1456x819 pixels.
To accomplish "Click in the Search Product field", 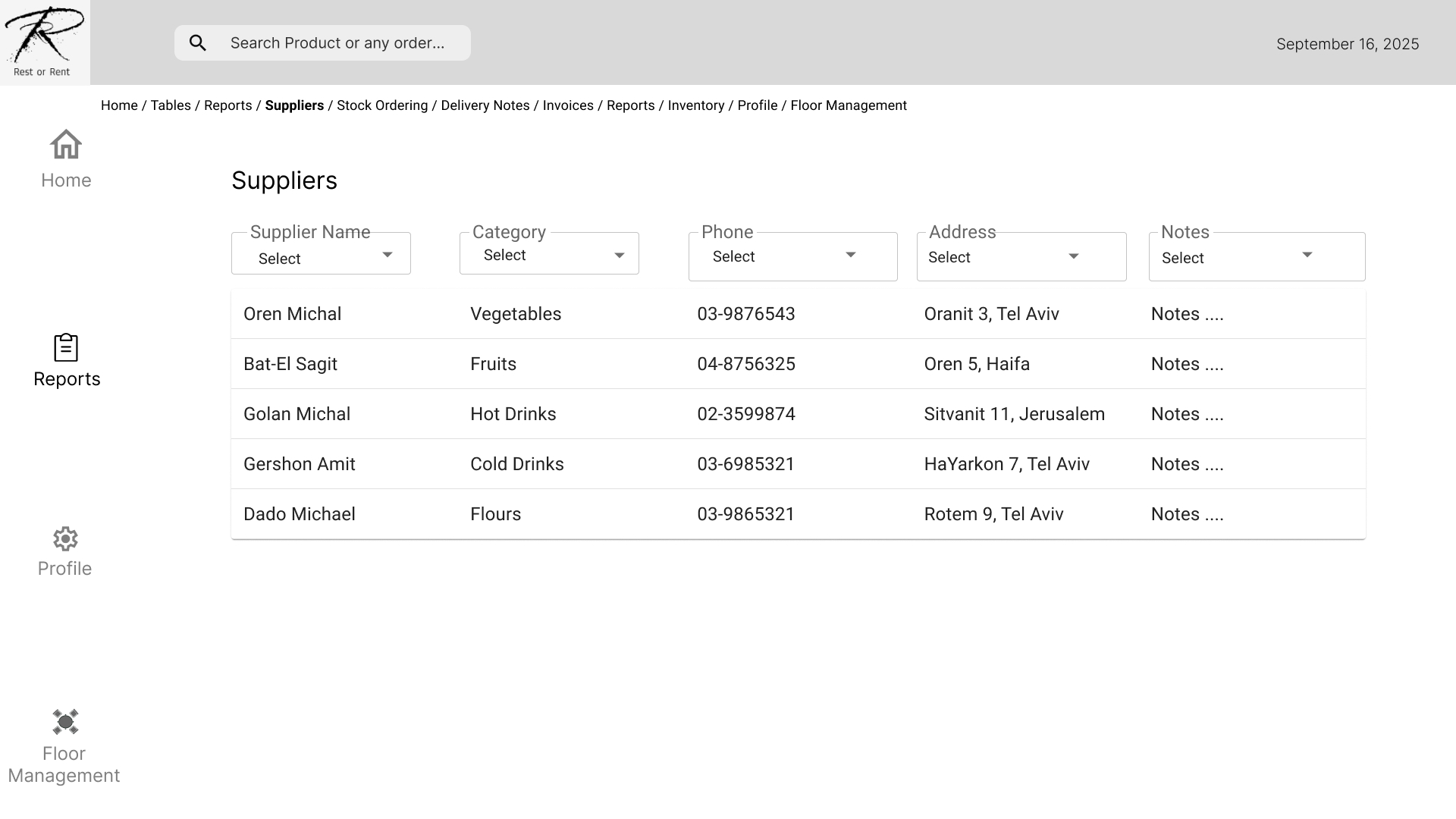I will coord(337,43).
